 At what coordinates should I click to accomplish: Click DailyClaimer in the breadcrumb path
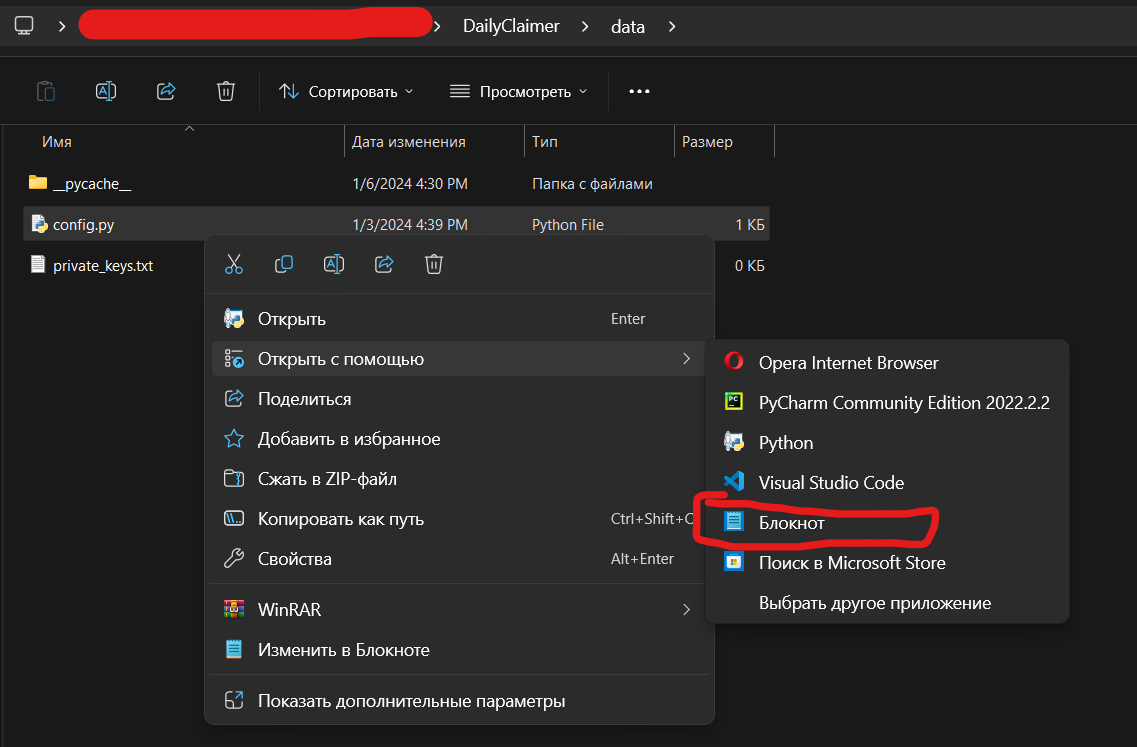(x=512, y=26)
